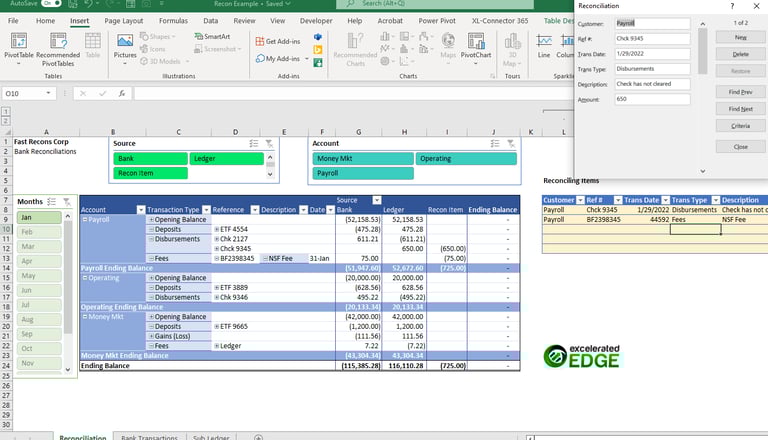
Task: Click the Bing Maps add-in icon
Action: click(x=318, y=49)
